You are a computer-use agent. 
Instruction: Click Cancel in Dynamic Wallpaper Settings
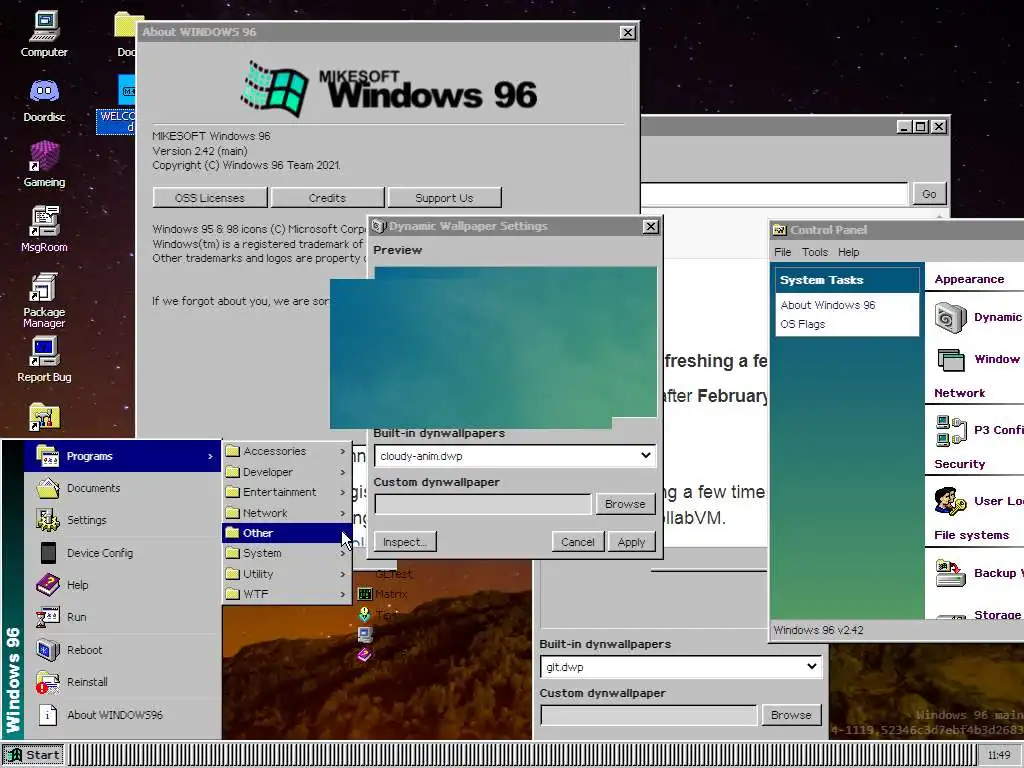pos(577,542)
